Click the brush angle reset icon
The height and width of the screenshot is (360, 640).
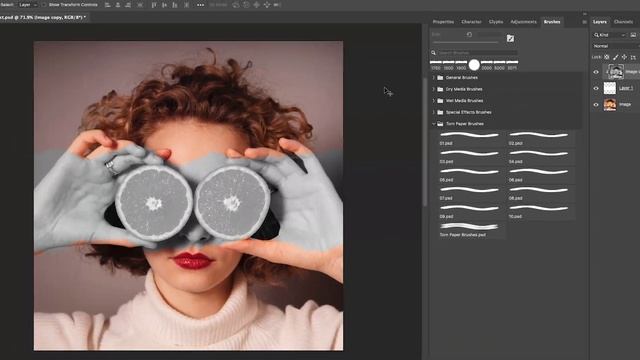[x=469, y=35]
